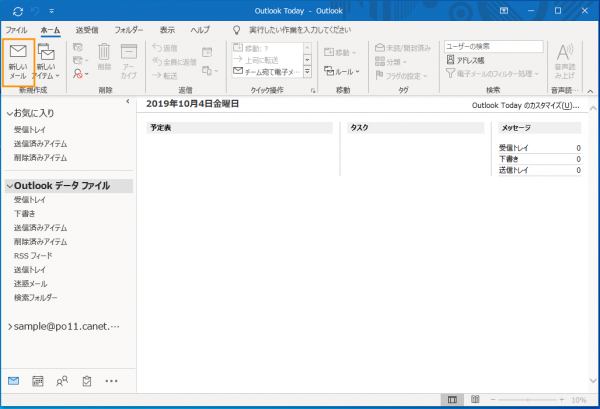Image resolution: width=600 pixels, height=409 pixels.
Task: Click 下書き link in メッセージ list
Action: (x=509, y=159)
